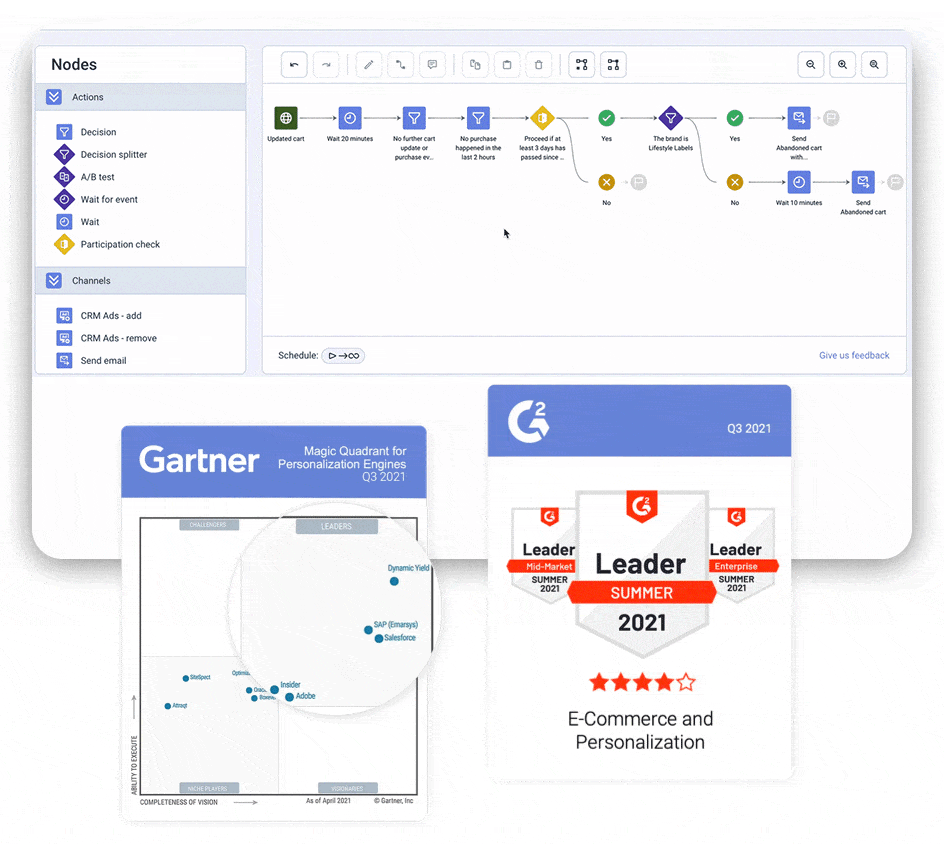This screenshot has height=844, width=944.
Task: Click the Nodes panel heading
Action: coord(74,64)
